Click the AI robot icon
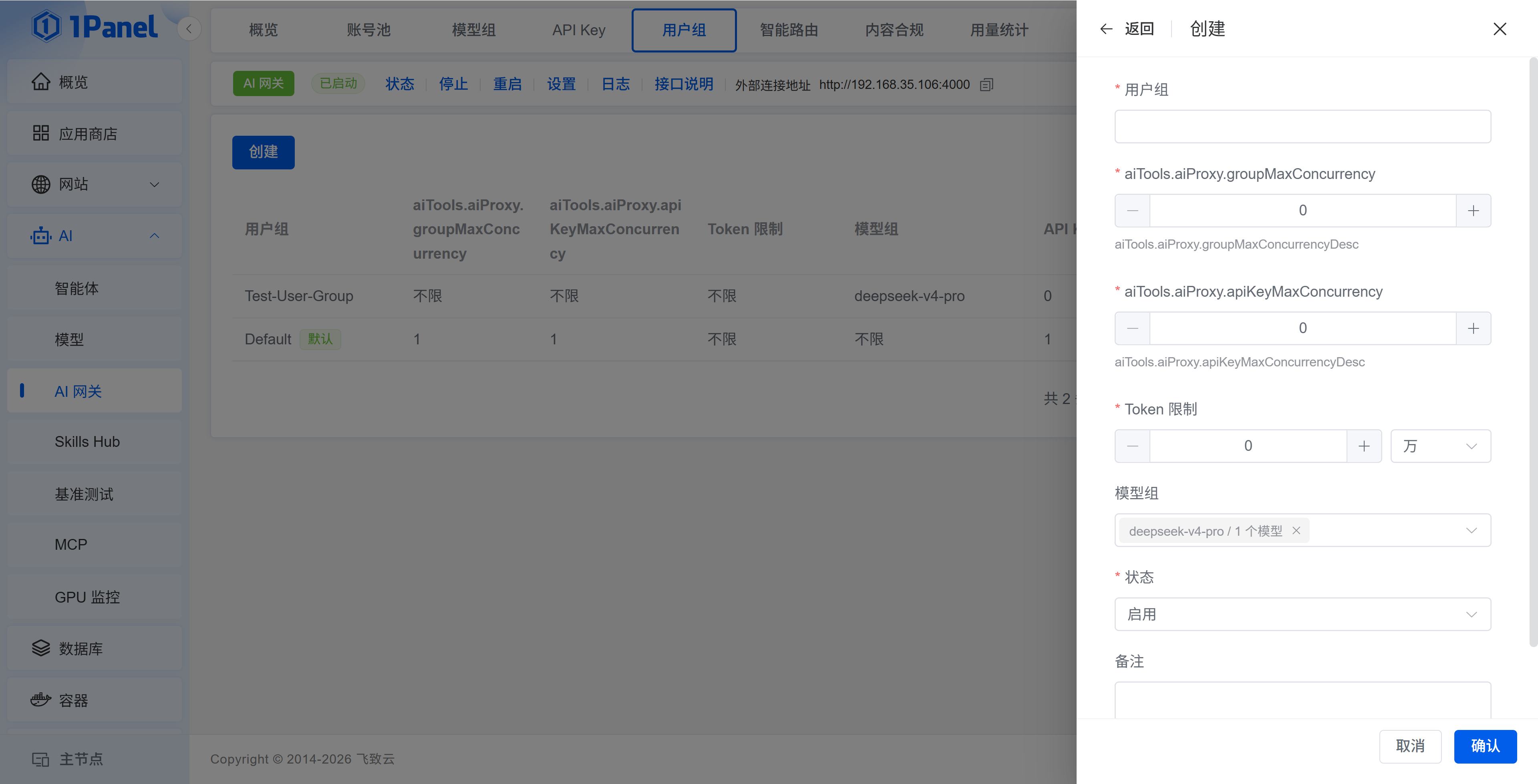This screenshot has height=784, width=1538. [x=40, y=236]
